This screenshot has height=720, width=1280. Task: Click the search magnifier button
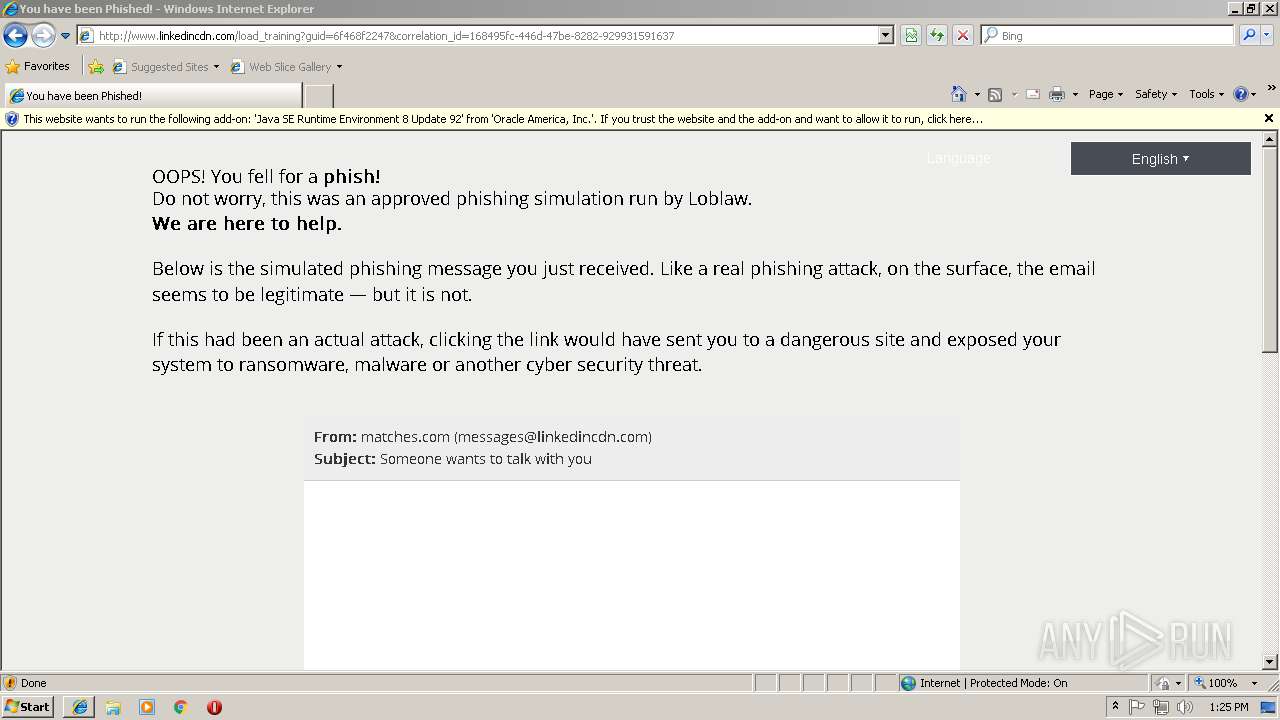coord(1249,36)
